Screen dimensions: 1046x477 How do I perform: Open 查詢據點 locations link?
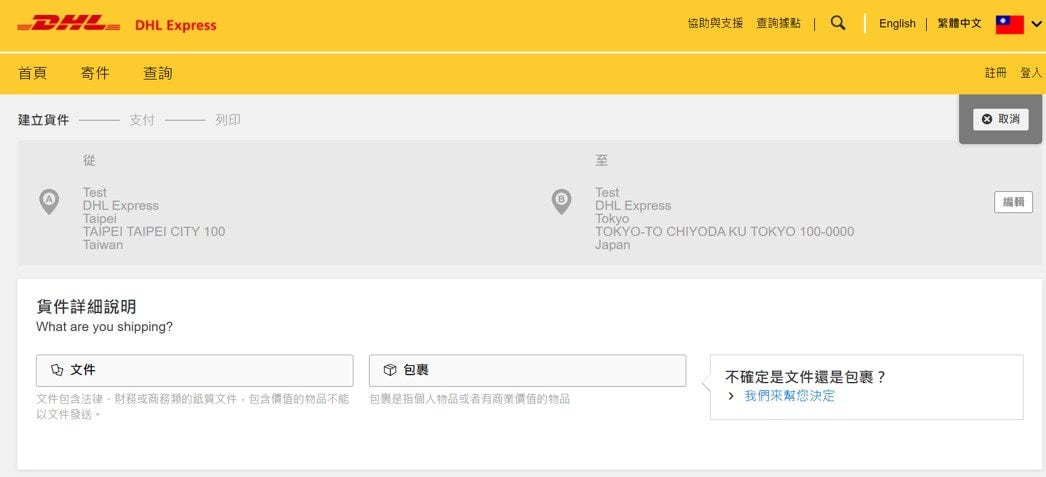(x=778, y=23)
